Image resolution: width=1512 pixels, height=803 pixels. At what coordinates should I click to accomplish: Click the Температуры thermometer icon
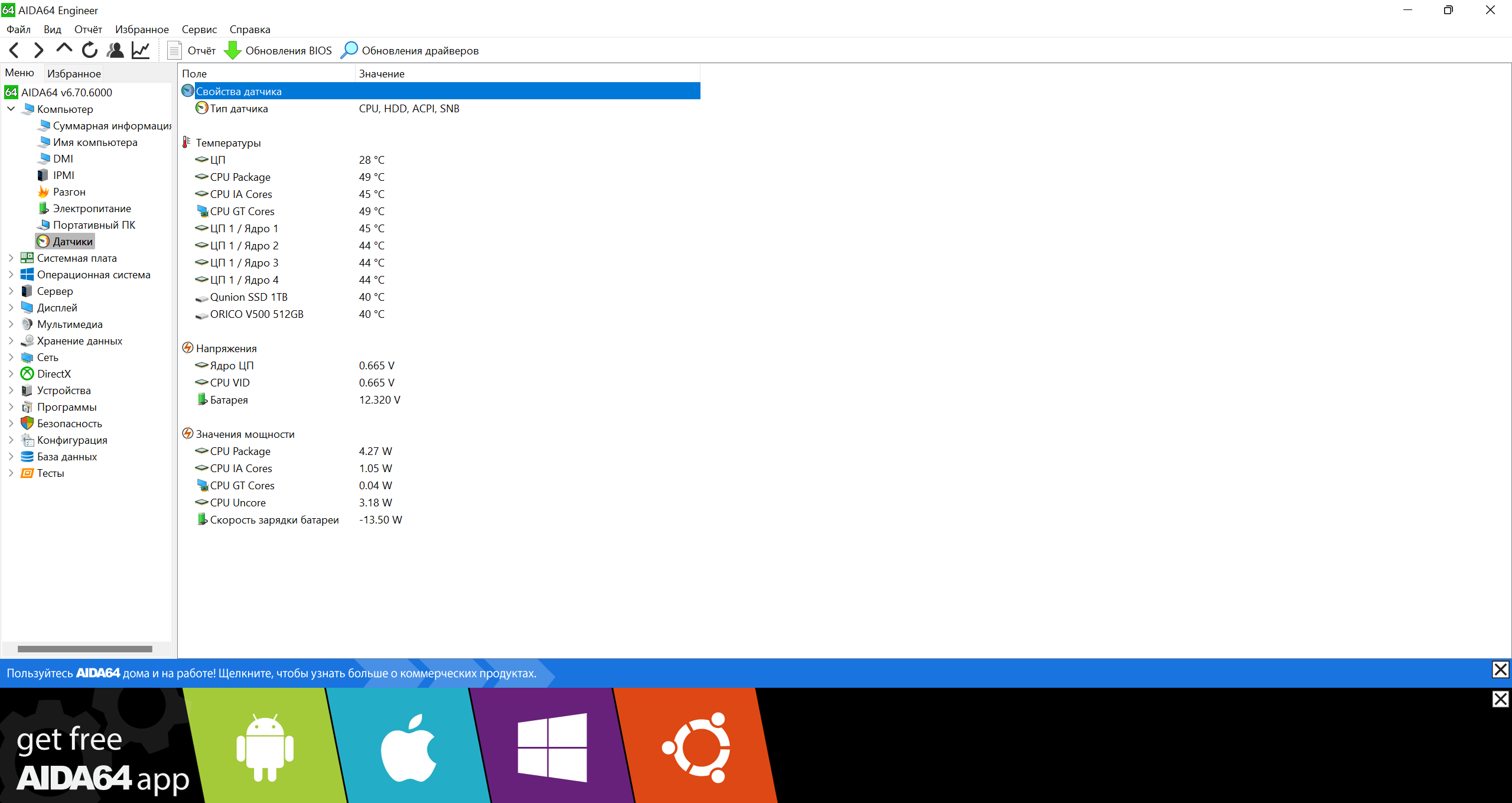point(187,142)
